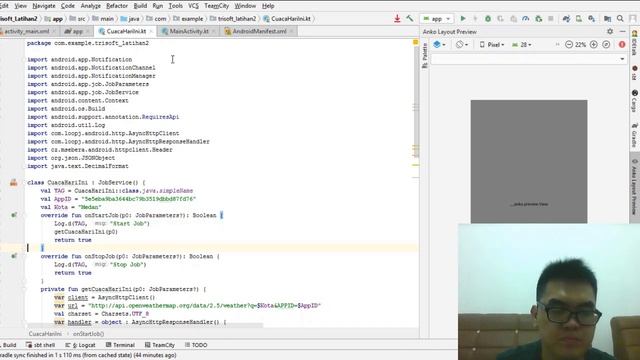Collapse the import block fold marker
Screen dimensions: 640x360
coord(24,60)
